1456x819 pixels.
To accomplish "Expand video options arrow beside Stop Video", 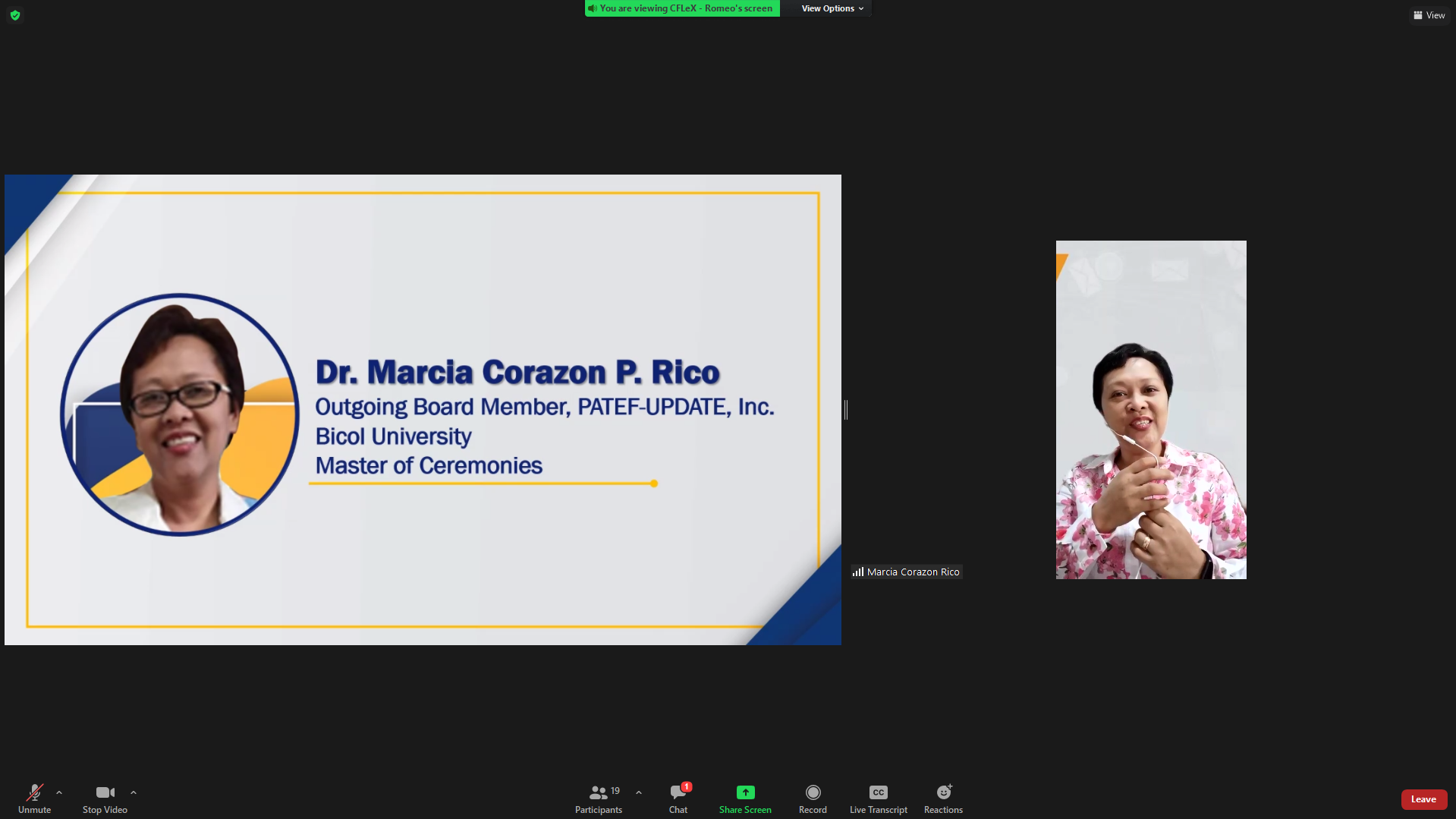I will 134,792.
